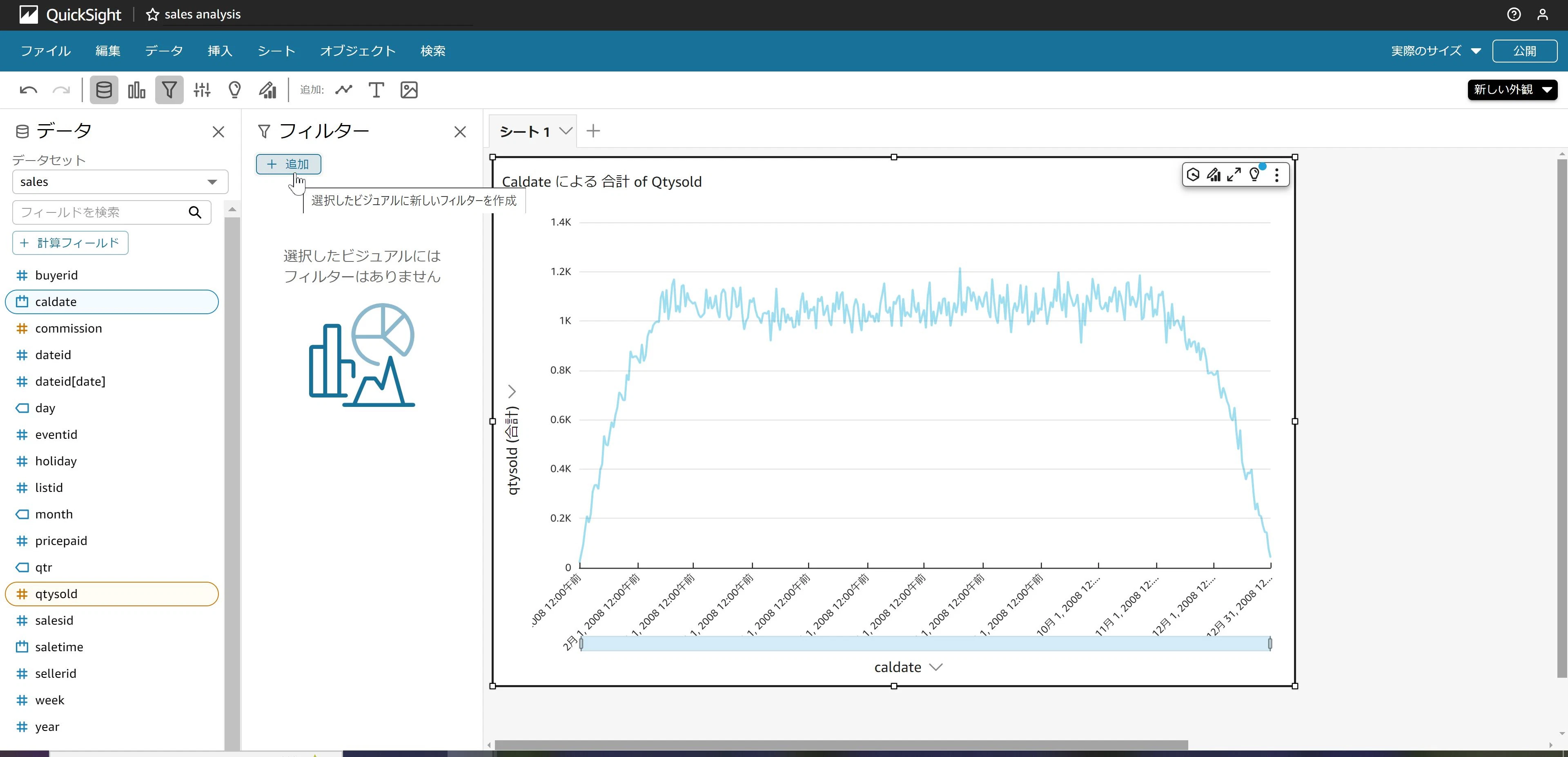
Task: Add a text box with T icon
Action: (x=376, y=90)
